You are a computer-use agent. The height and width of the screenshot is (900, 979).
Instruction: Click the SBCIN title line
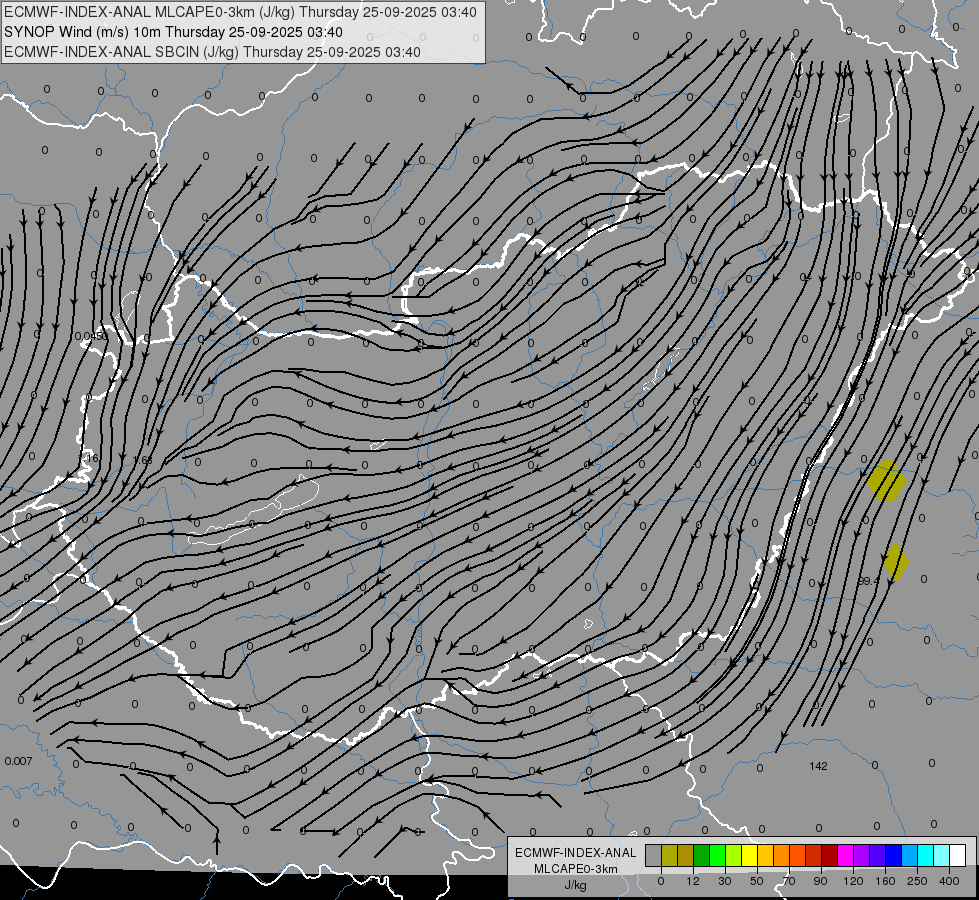pos(212,52)
